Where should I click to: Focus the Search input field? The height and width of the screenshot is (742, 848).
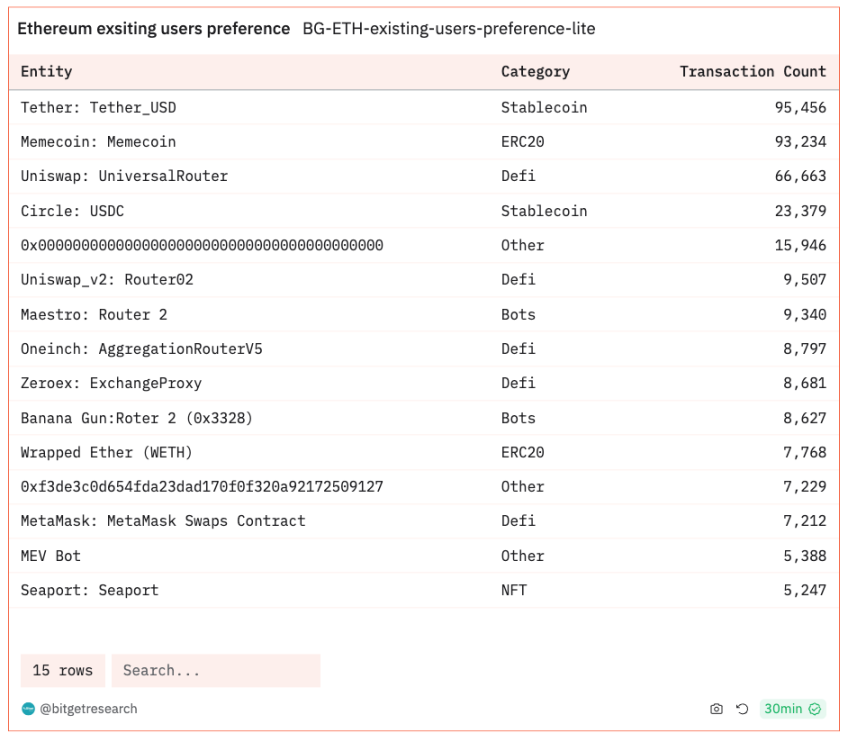[216, 671]
